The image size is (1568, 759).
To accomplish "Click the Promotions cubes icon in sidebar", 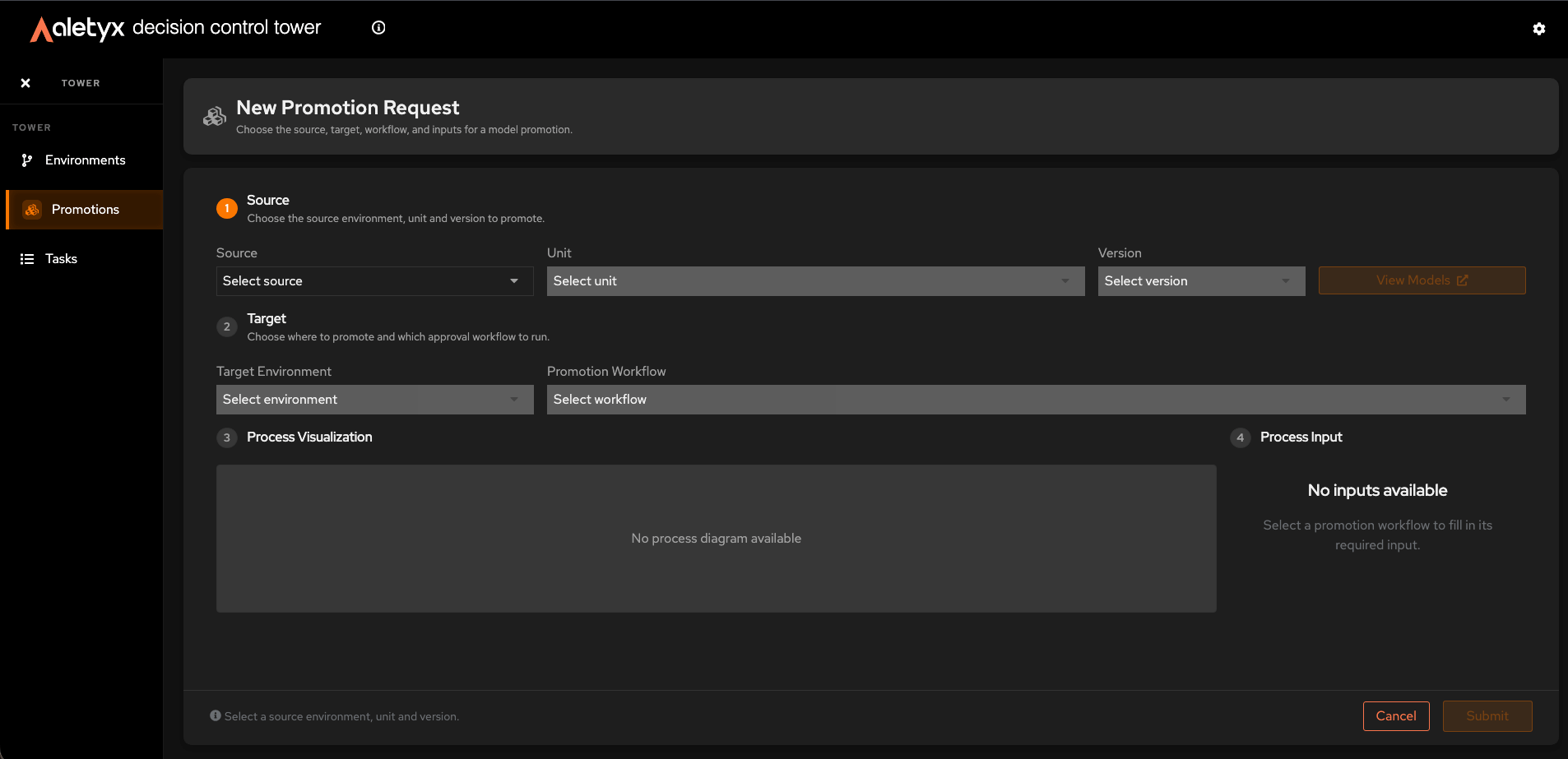I will click(32, 210).
